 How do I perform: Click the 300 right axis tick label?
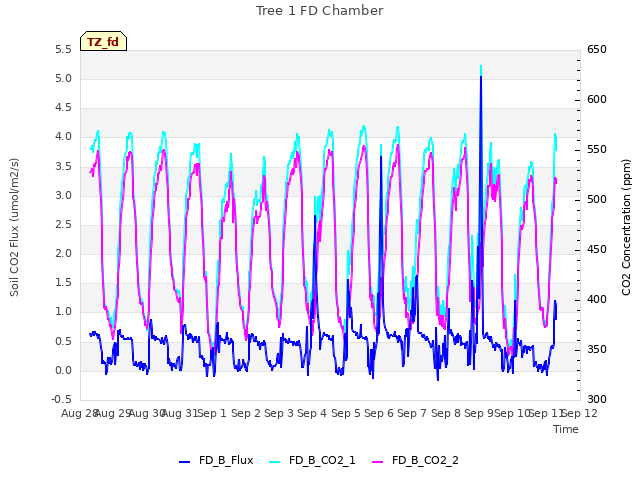[597, 399]
